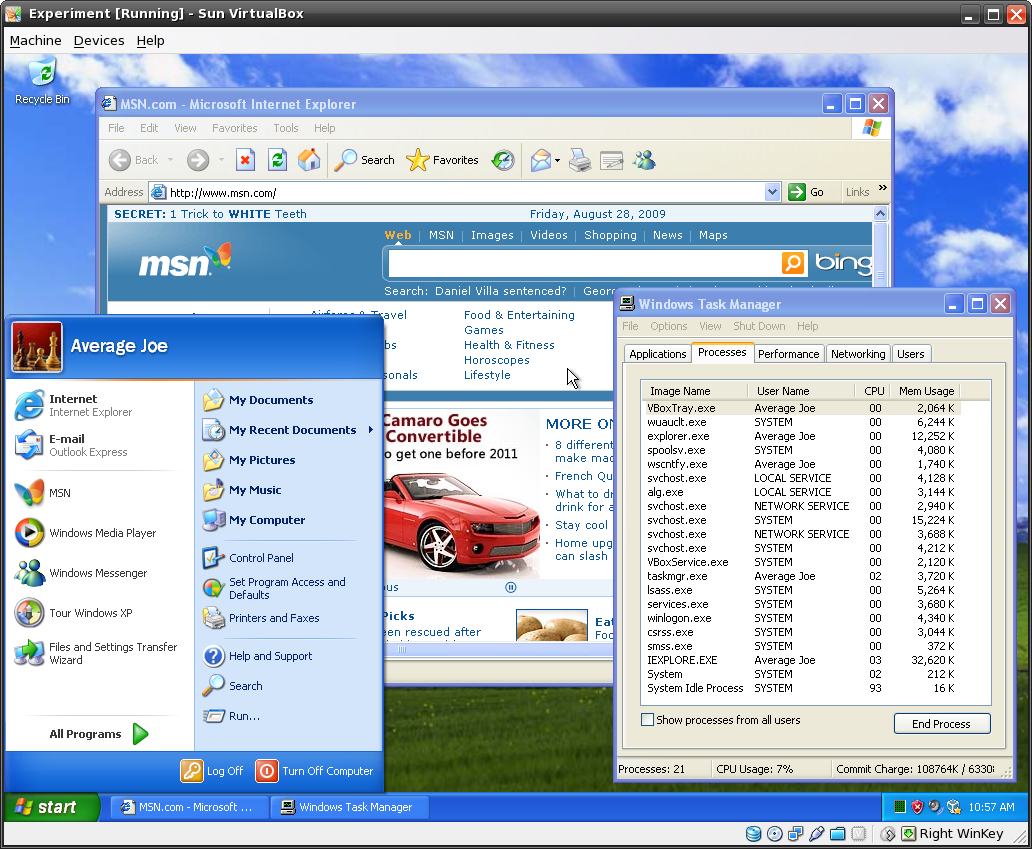
Task: Select taskmgr.exe in process list
Action: (x=801, y=576)
